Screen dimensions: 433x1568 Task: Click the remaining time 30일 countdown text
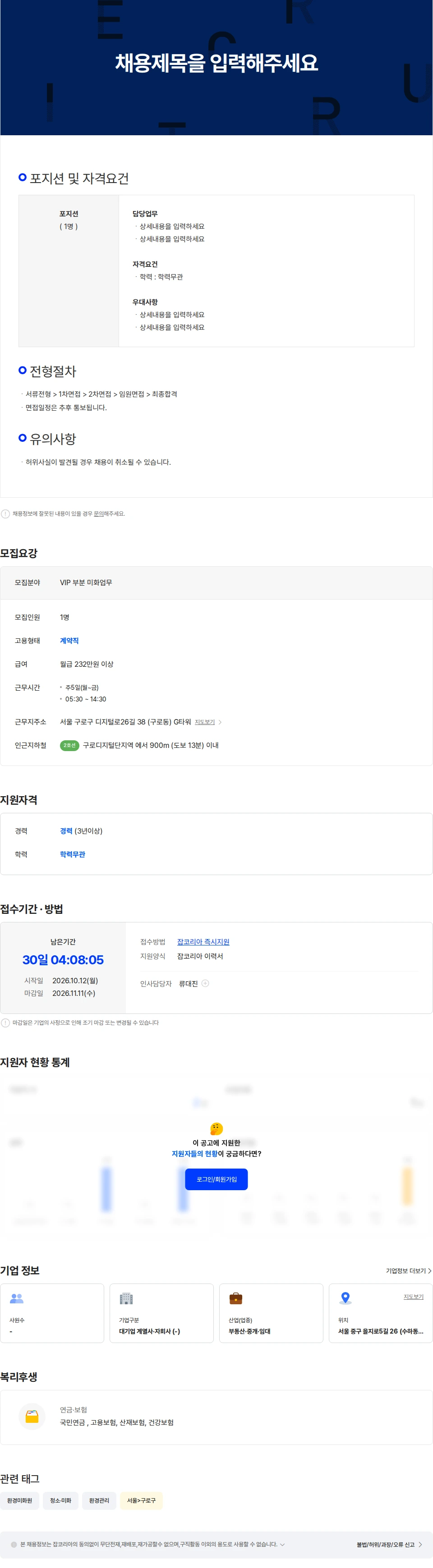tap(63, 960)
